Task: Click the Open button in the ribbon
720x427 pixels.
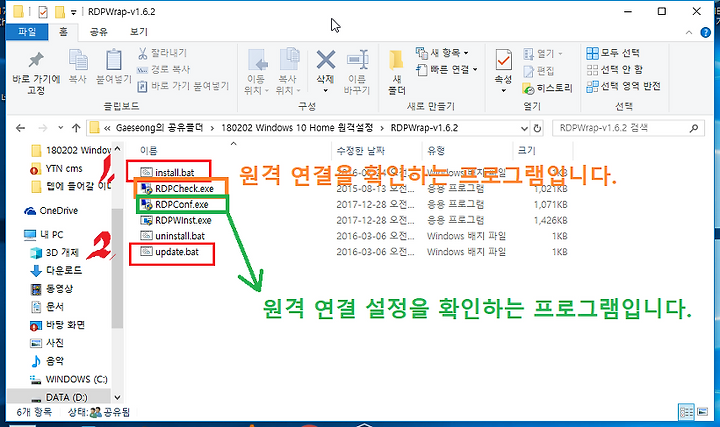Action: (x=542, y=54)
